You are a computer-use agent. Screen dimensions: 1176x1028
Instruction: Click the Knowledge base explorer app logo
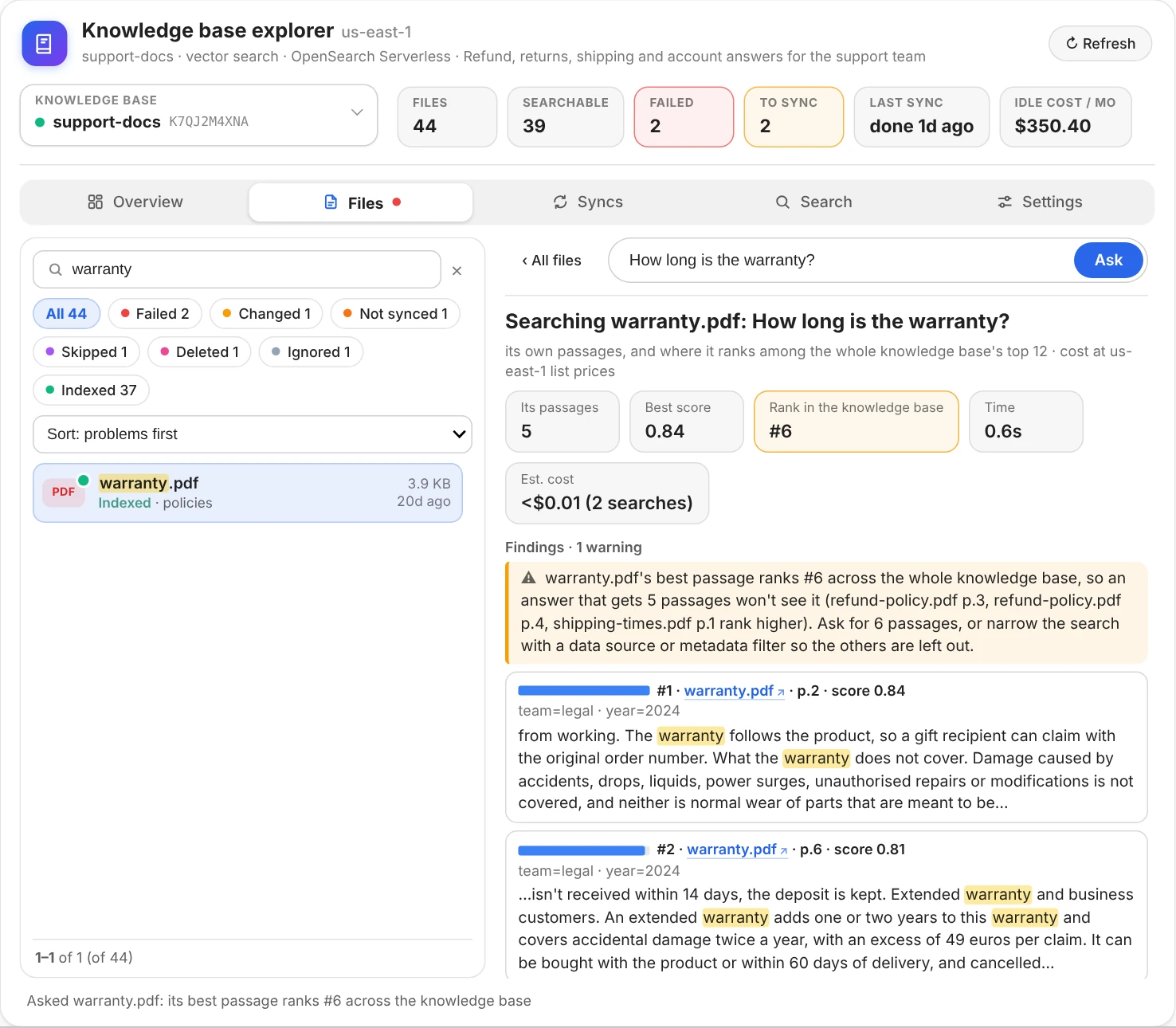click(x=45, y=43)
